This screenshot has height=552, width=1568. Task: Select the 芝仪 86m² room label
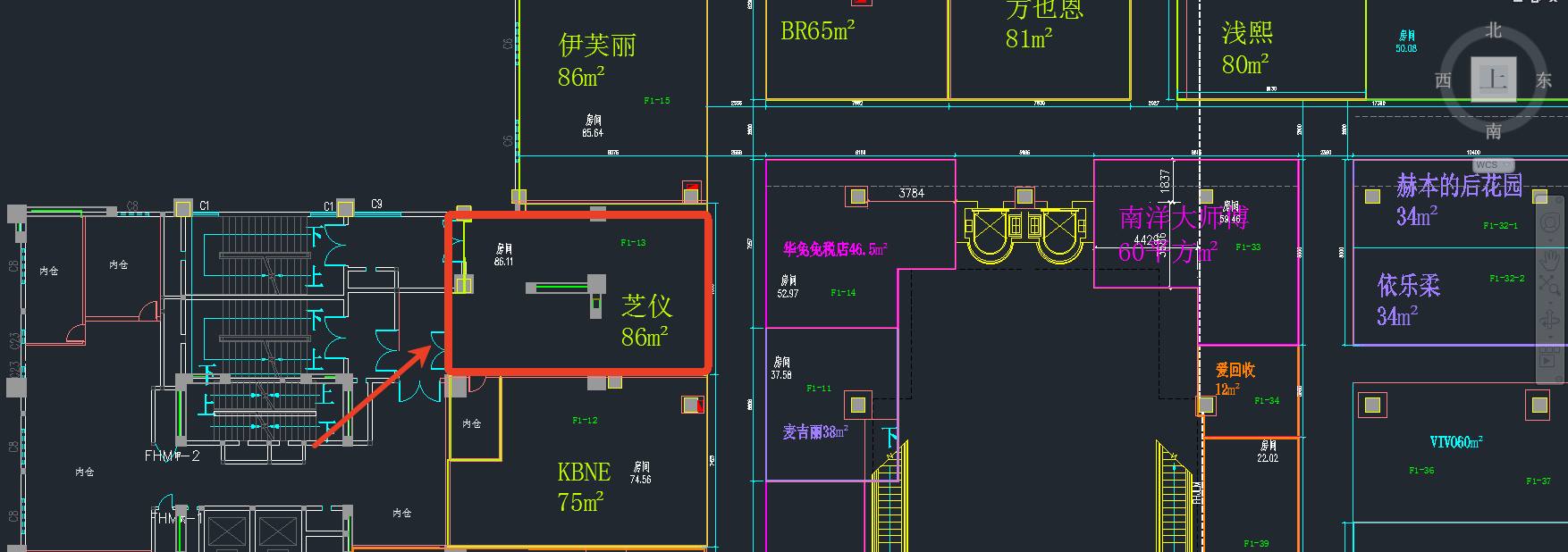click(x=645, y=321)
